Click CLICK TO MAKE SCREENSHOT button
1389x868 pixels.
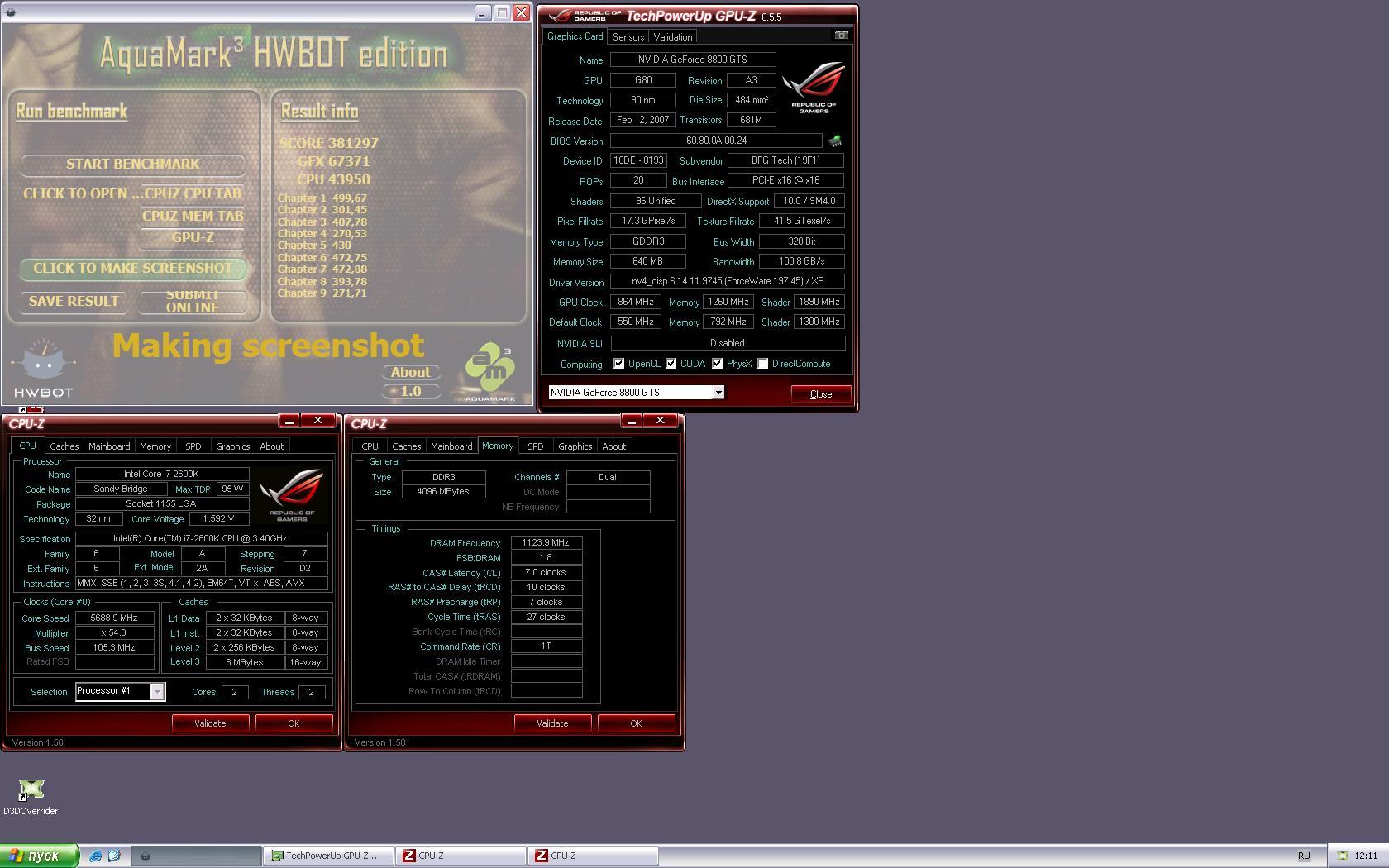pyautogui.click(x=133, y=268)
